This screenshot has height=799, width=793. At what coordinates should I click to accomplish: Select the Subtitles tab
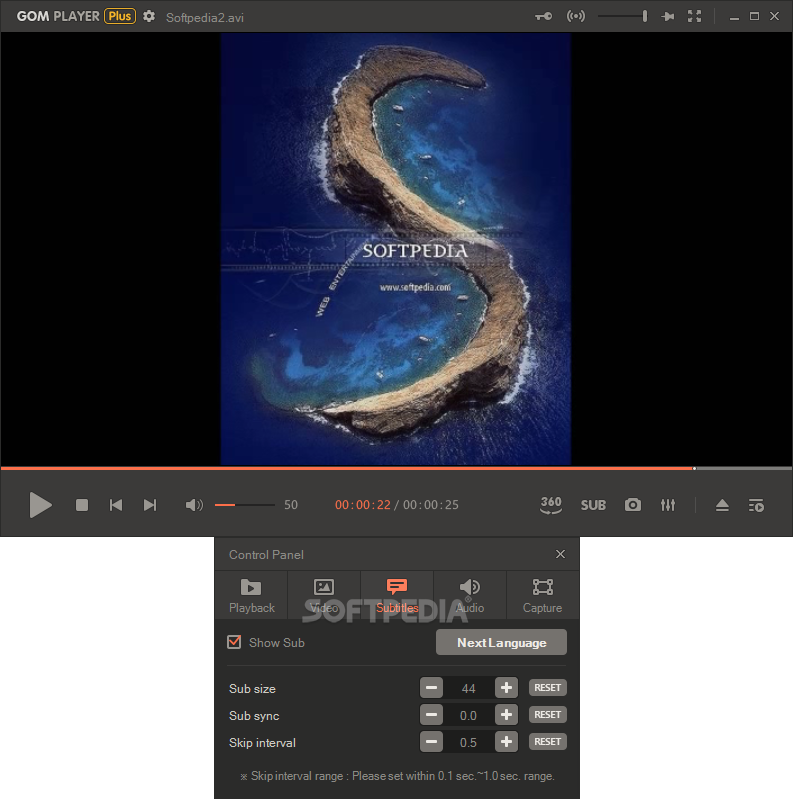coord(397,595)
